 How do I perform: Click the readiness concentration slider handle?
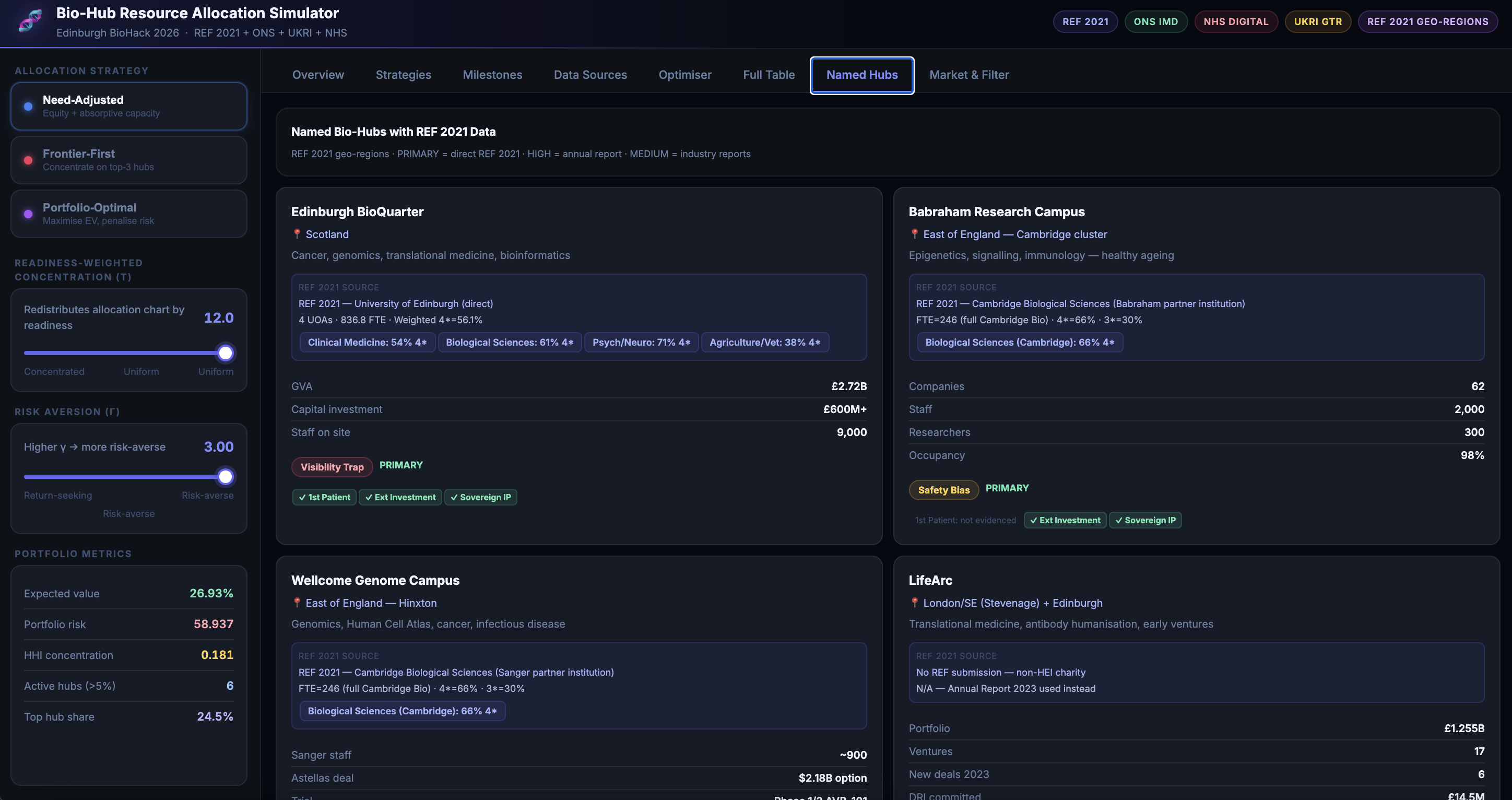226,353
